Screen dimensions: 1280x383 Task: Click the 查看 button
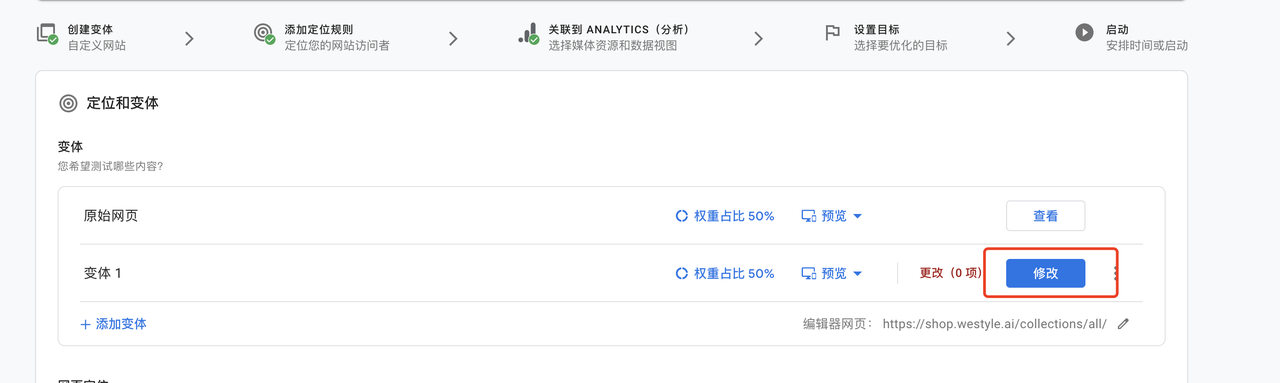1045,216
